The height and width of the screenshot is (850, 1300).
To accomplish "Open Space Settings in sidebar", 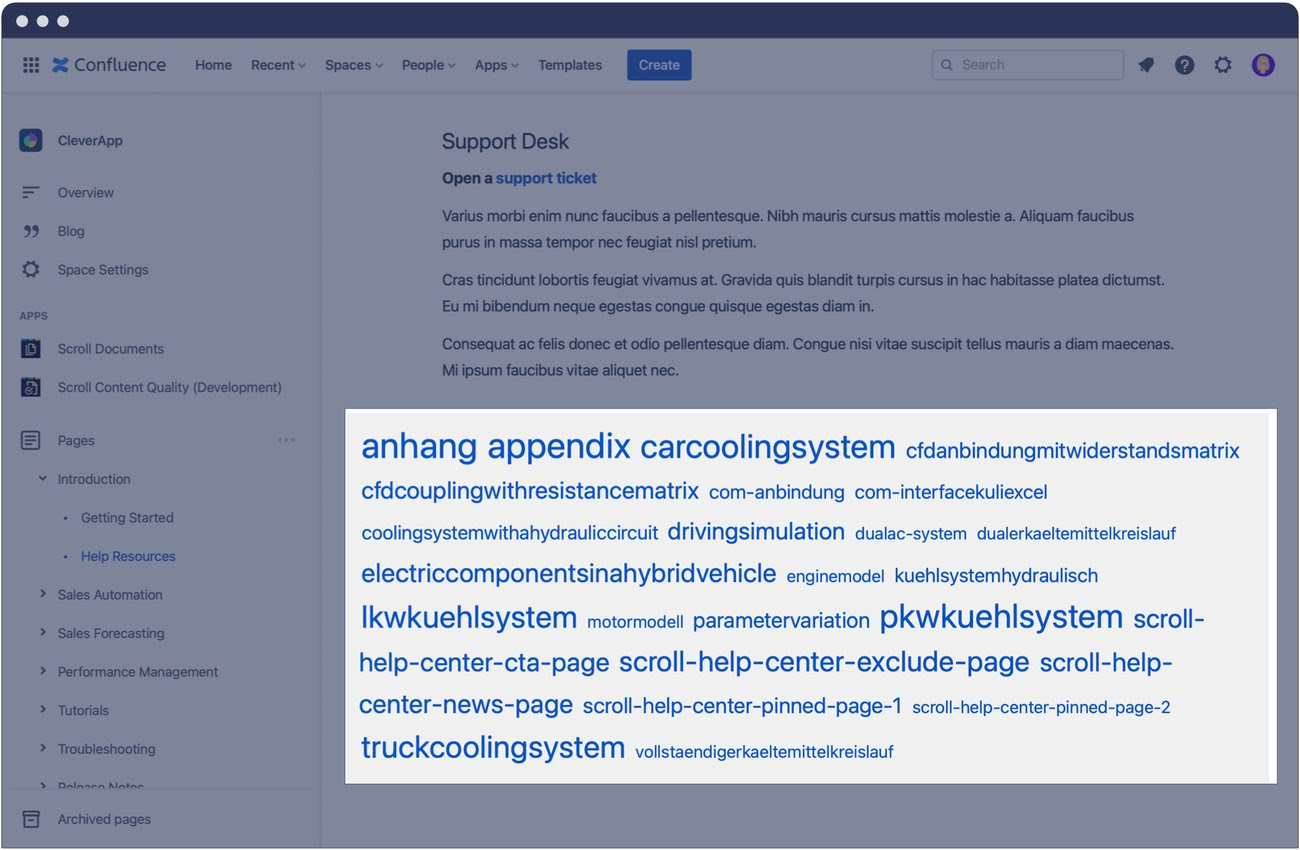I will click(102, 270).
